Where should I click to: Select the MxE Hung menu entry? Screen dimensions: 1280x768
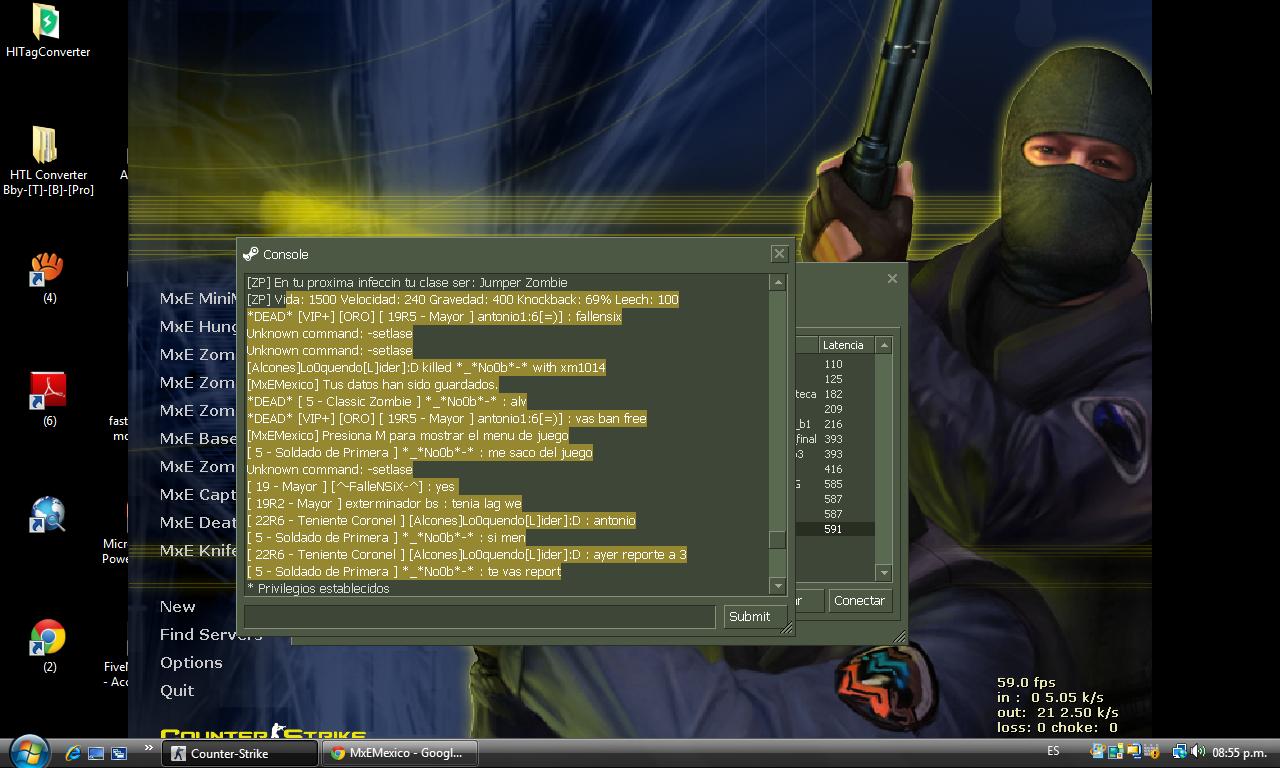pyautogui.click(x=198, y=326)
